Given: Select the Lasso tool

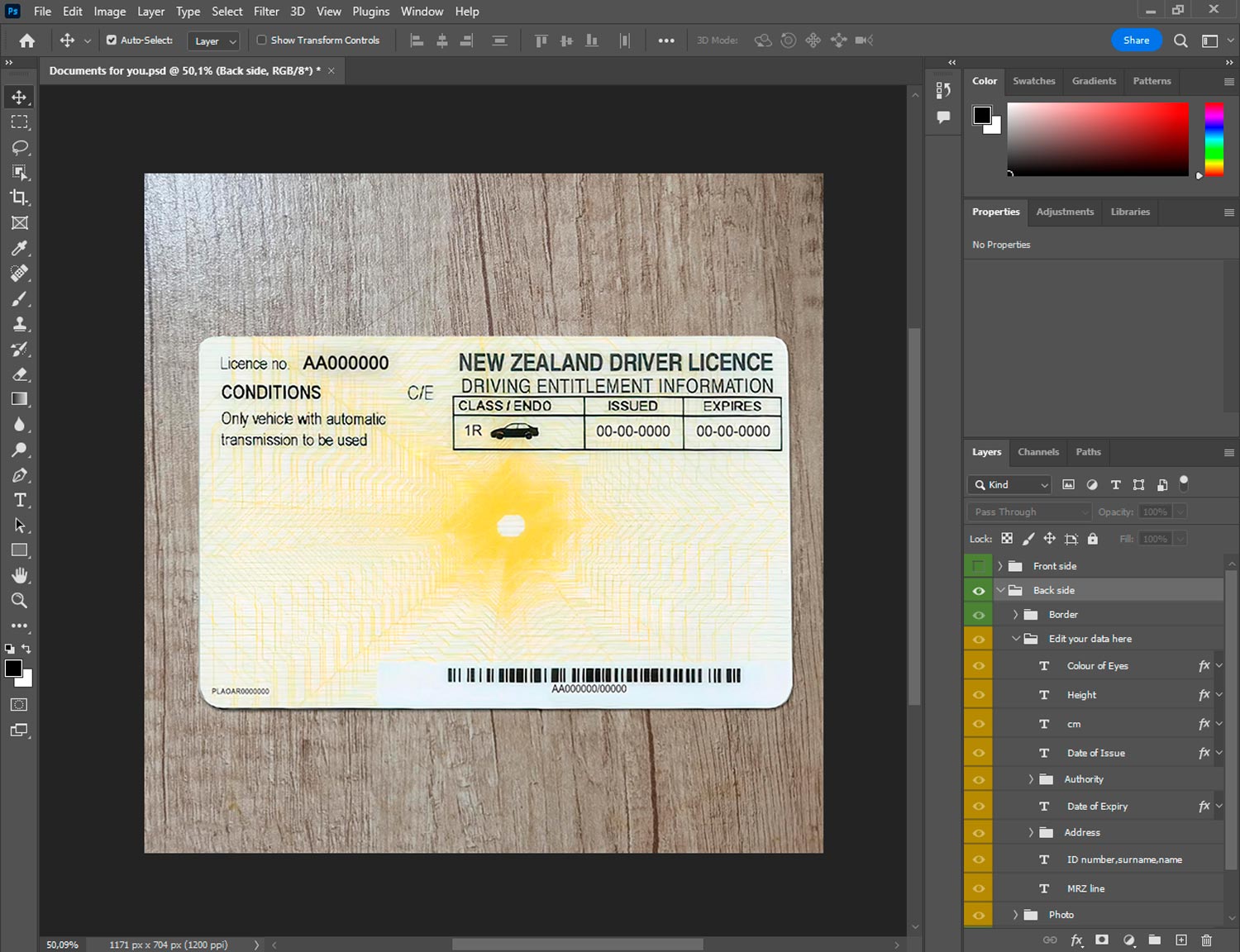Looking at the screenshot, I should (20, 147).
